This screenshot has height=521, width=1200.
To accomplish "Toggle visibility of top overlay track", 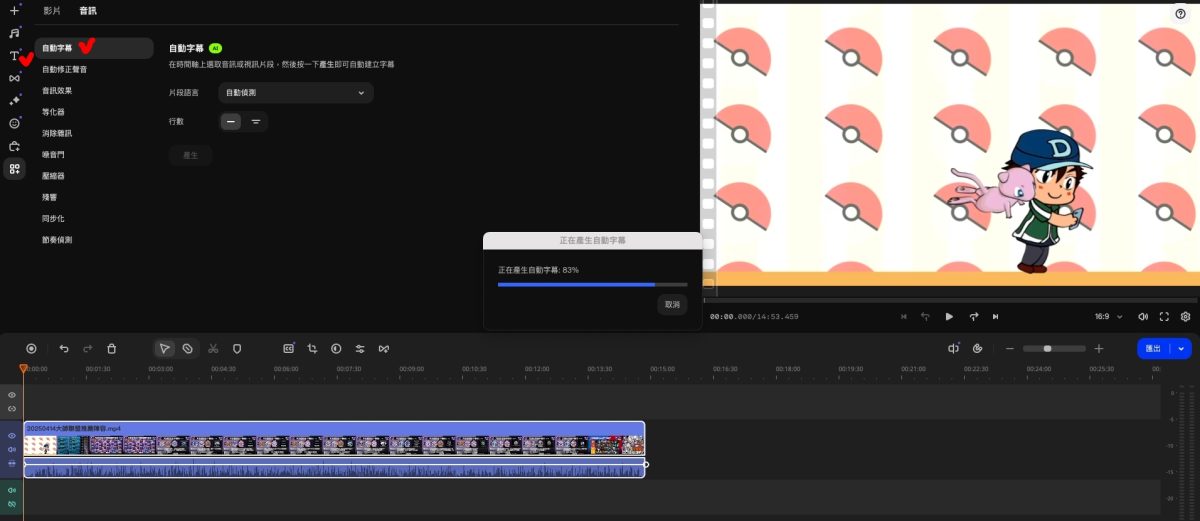I will (12, 395).
